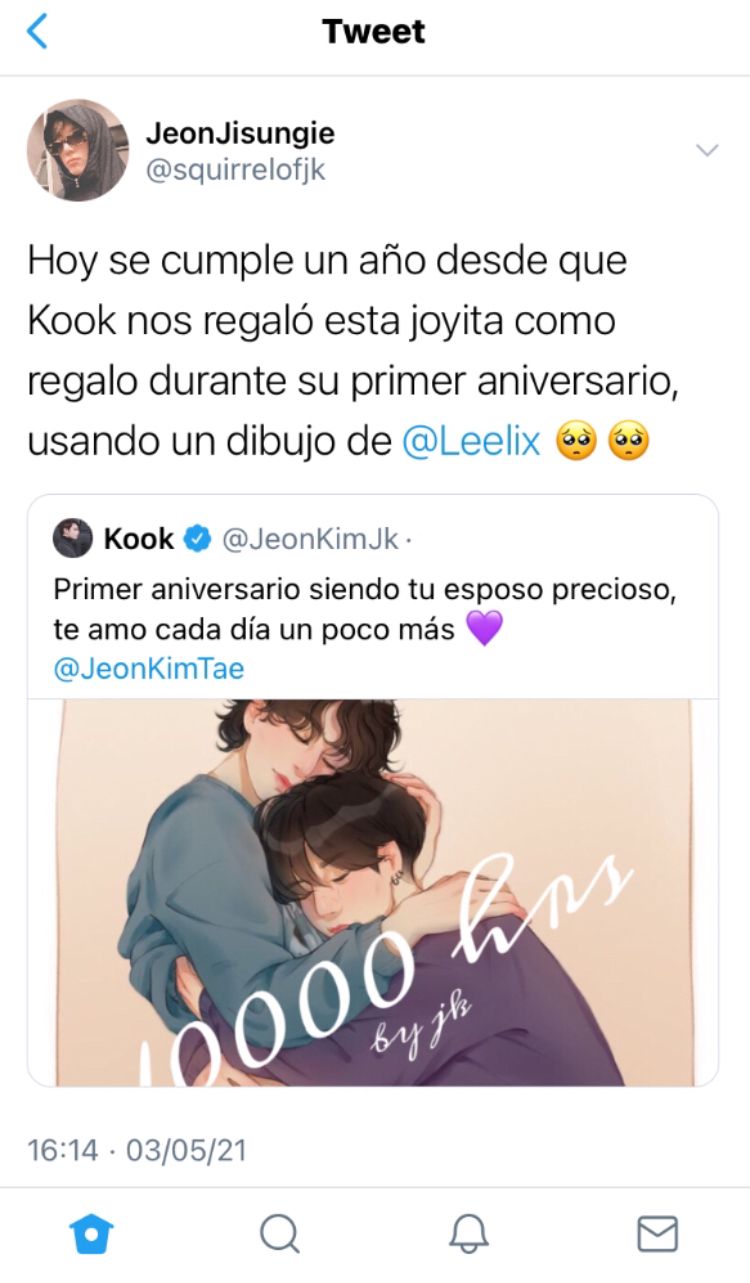Tap the main tweet text body
This screenshot has width=750, height=1283.
pos(355,351)
